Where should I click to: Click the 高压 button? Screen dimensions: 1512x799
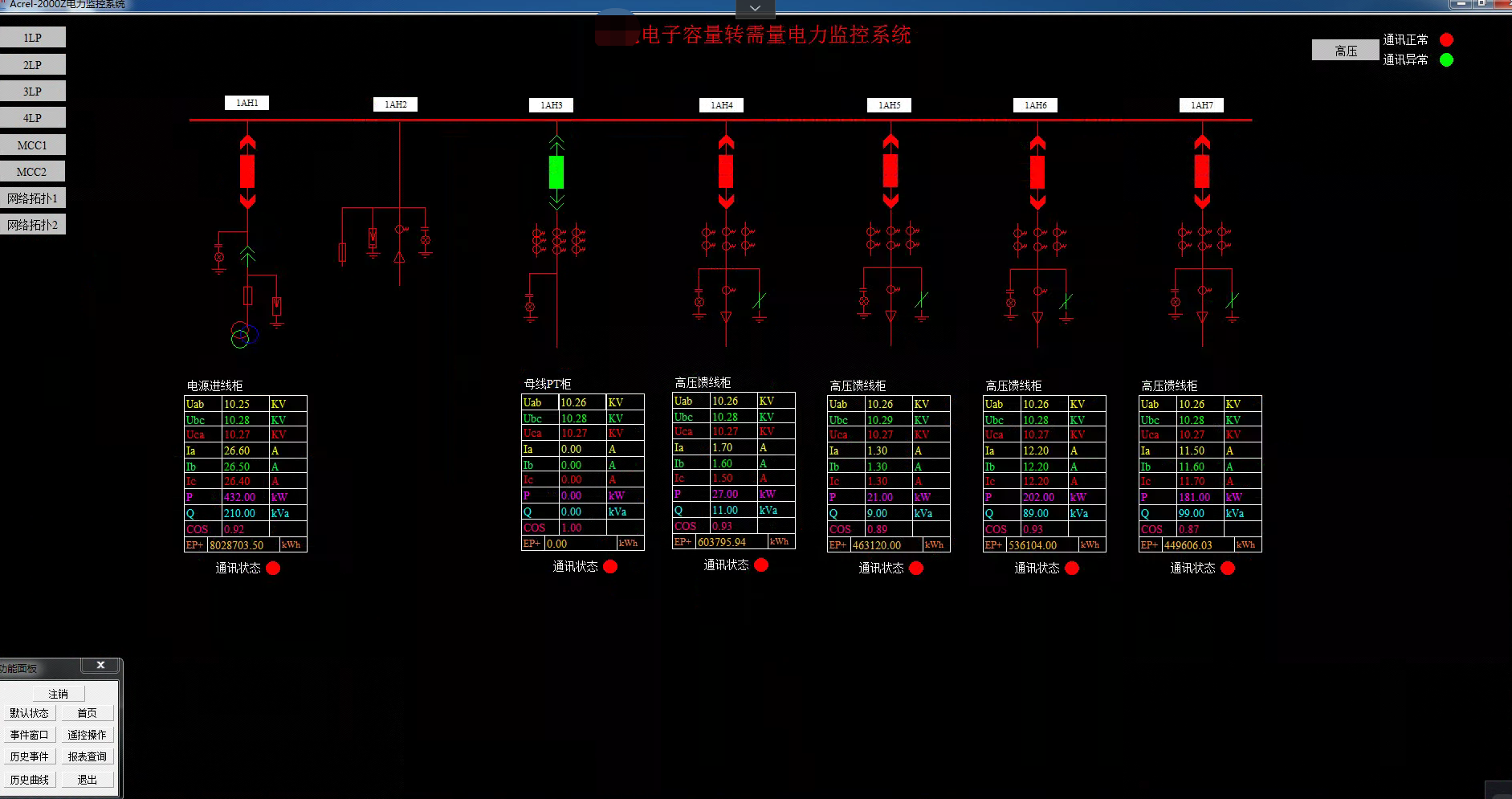point(1346,51)
